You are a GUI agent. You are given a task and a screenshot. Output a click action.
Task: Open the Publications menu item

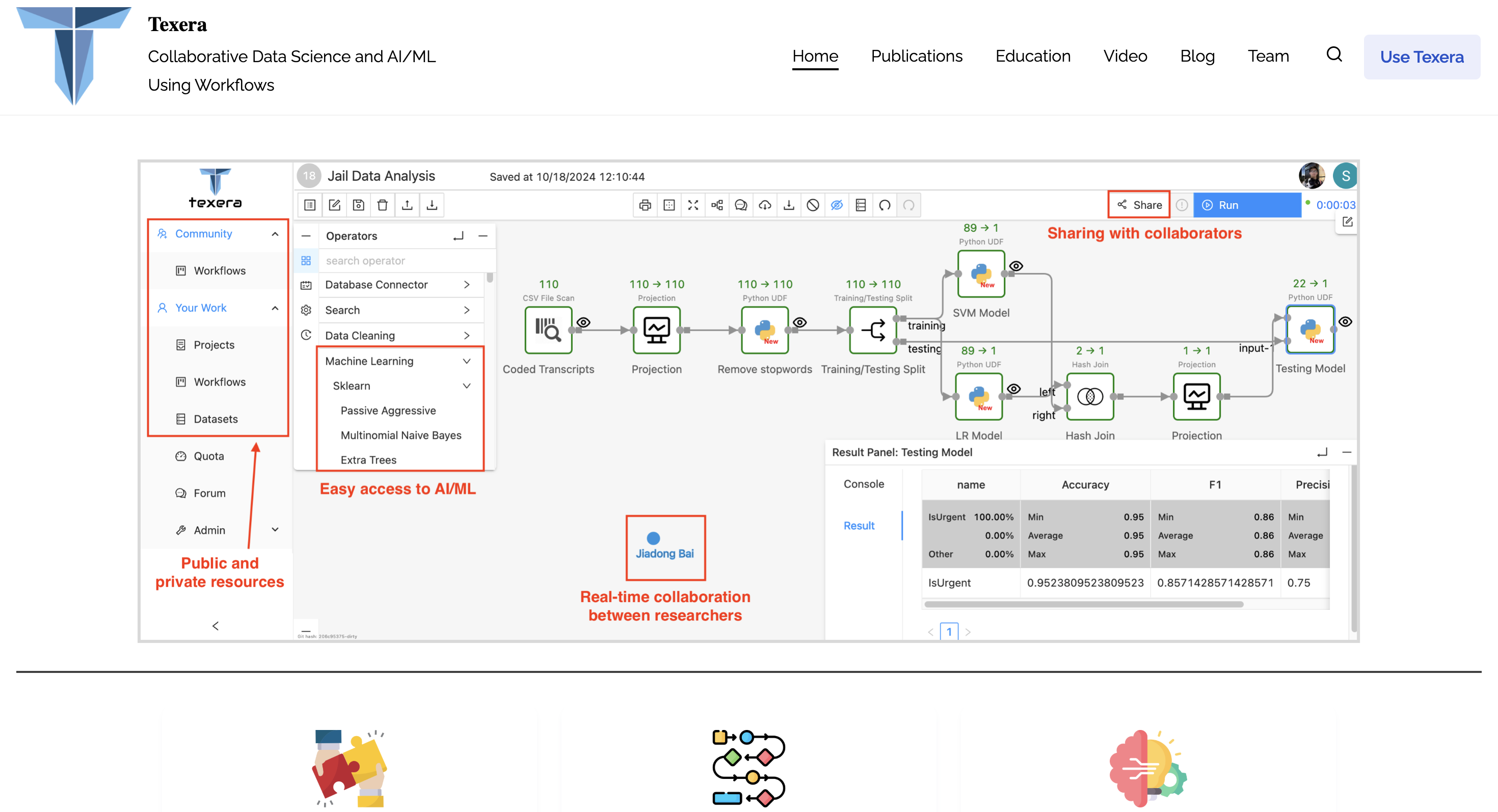coord(917,57)
